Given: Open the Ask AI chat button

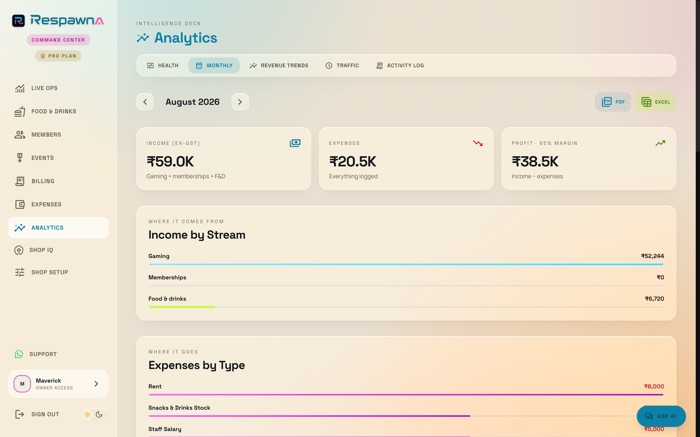Looking at the screenshot, I should point(661,416).
